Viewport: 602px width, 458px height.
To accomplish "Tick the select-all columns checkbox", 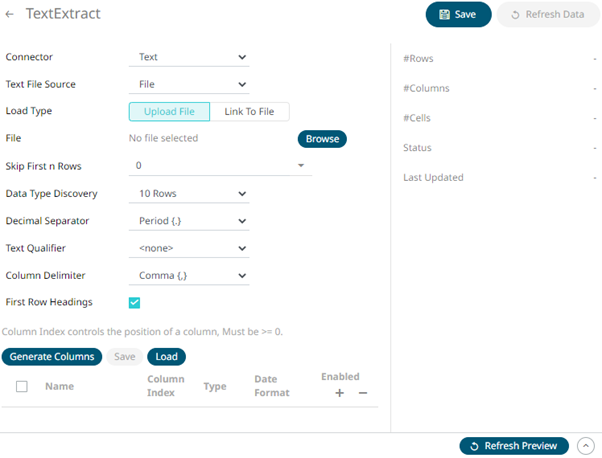I will (x=22, y=386).
